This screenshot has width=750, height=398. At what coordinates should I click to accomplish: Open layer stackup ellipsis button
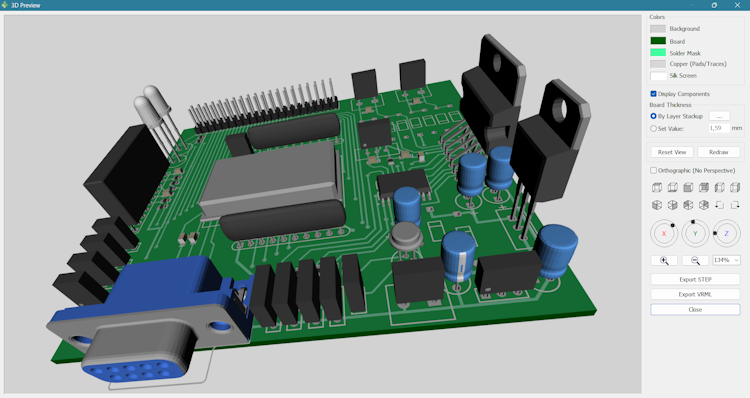[x=719, y=116]
